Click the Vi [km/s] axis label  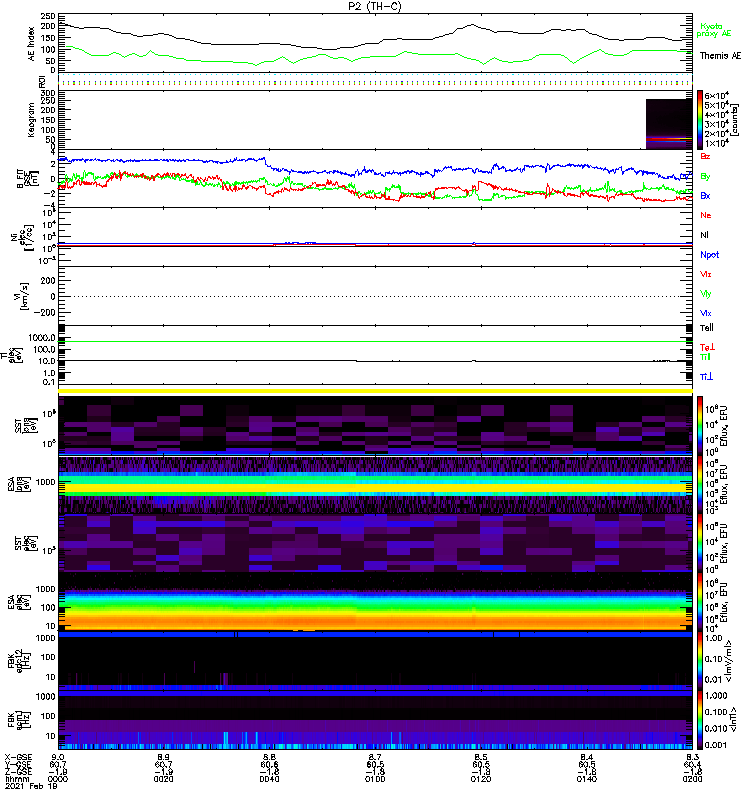tap(23, 296)
